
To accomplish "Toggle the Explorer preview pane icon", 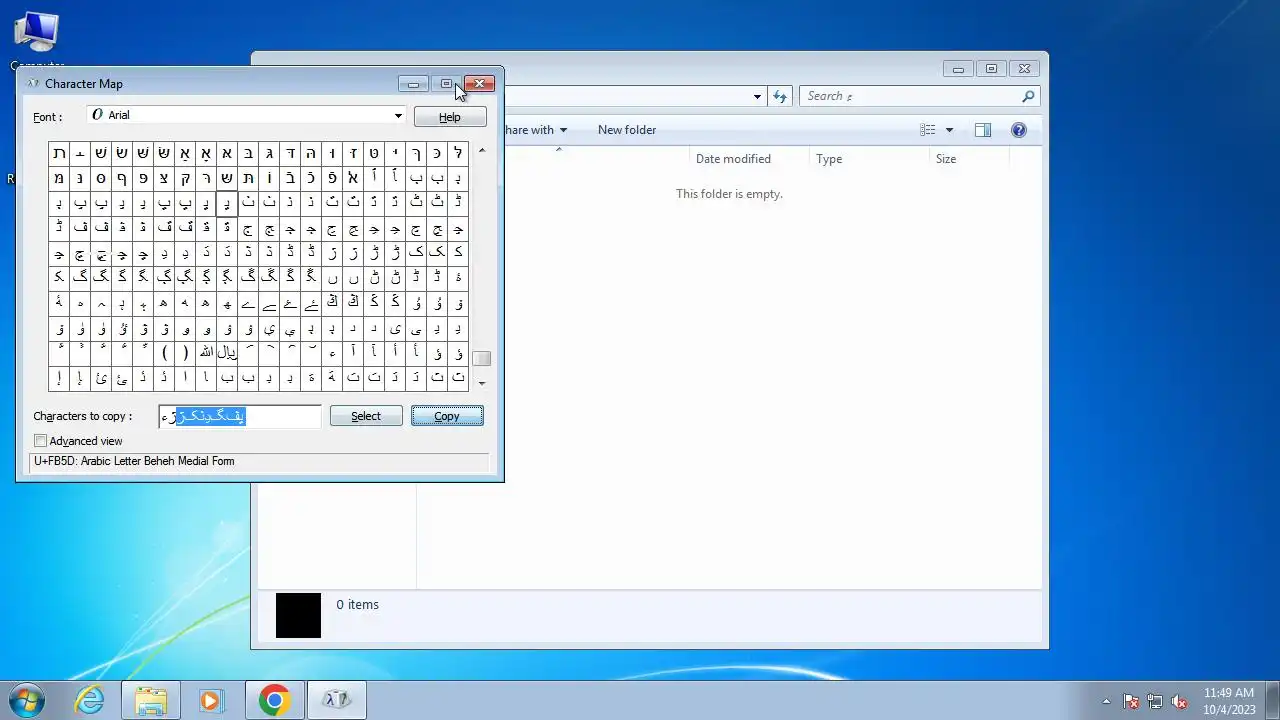I will [983, 130].
